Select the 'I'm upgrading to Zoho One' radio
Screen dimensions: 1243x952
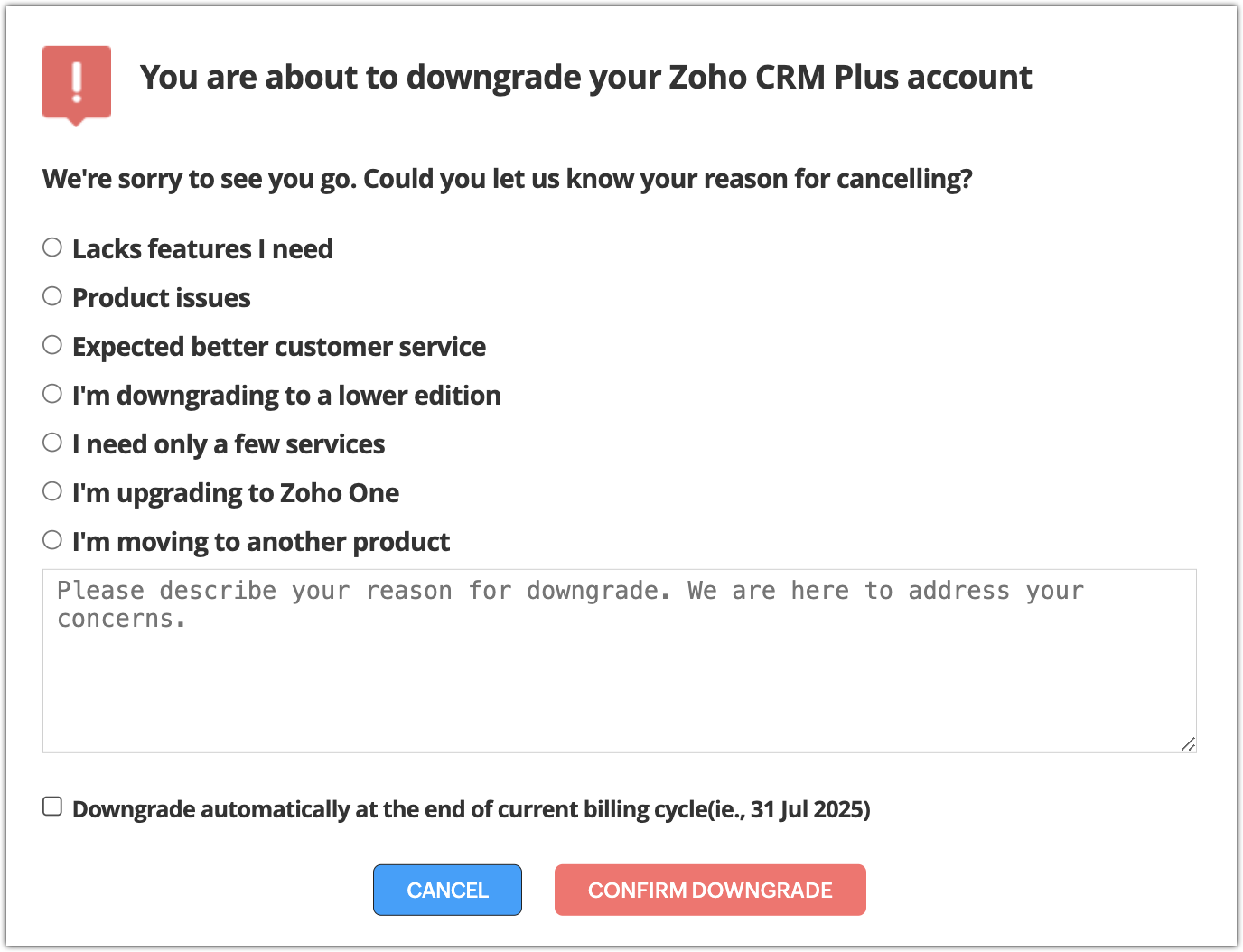[x=52, y=491]
